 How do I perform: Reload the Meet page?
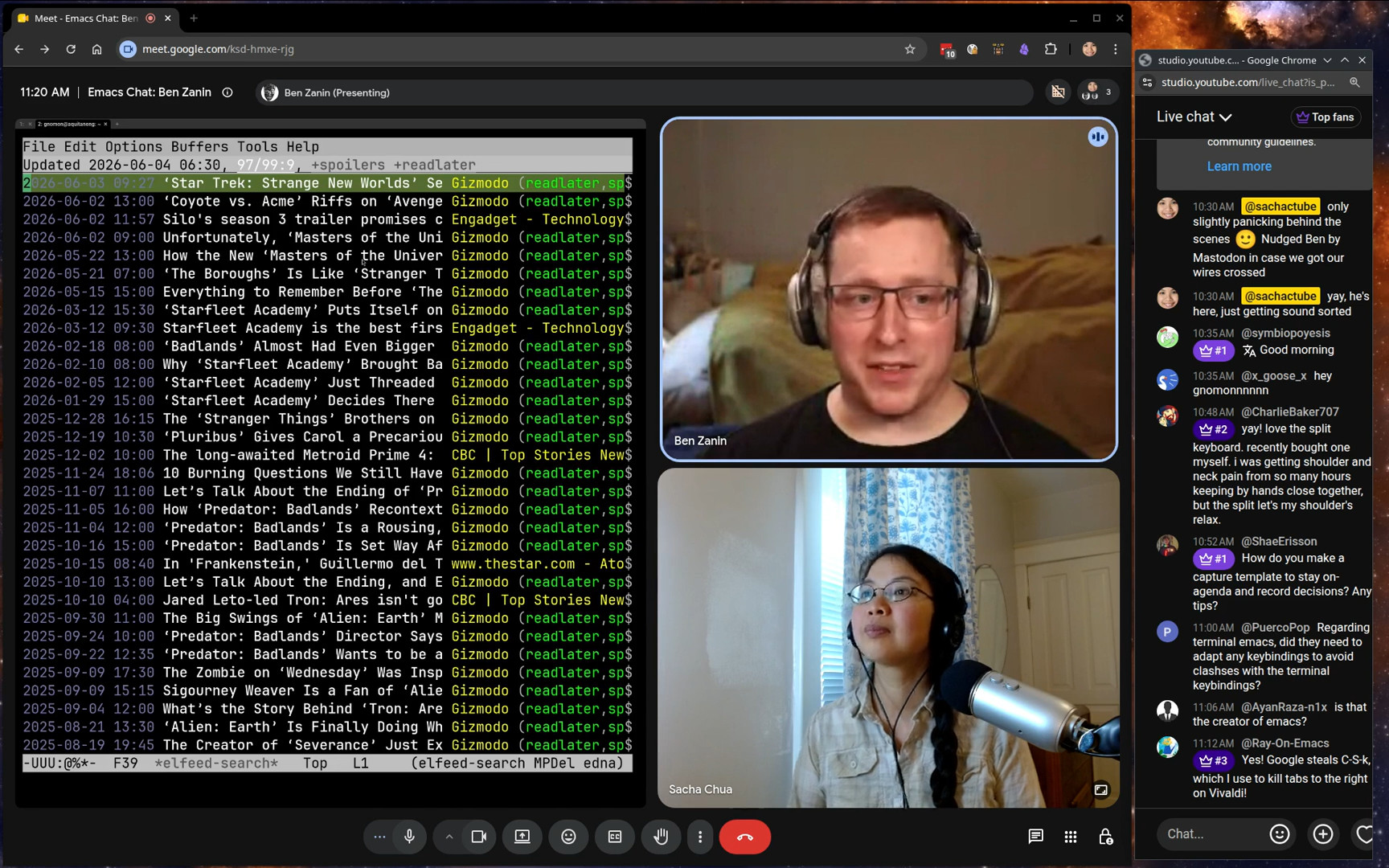(71, 49)
